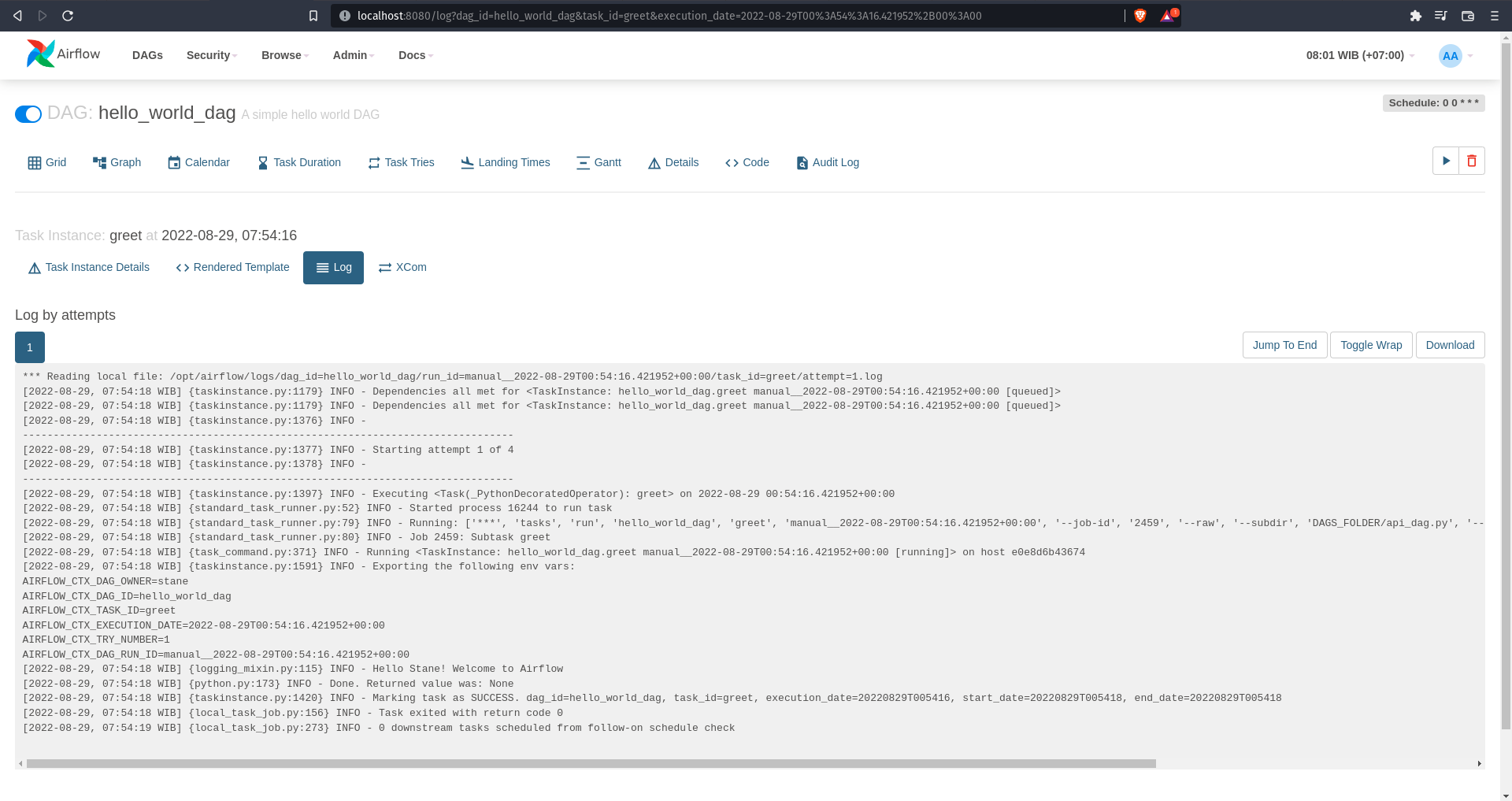Click the browser address bar URL
This screenshot has width=1512, height=801.
(x=669, y=16)
